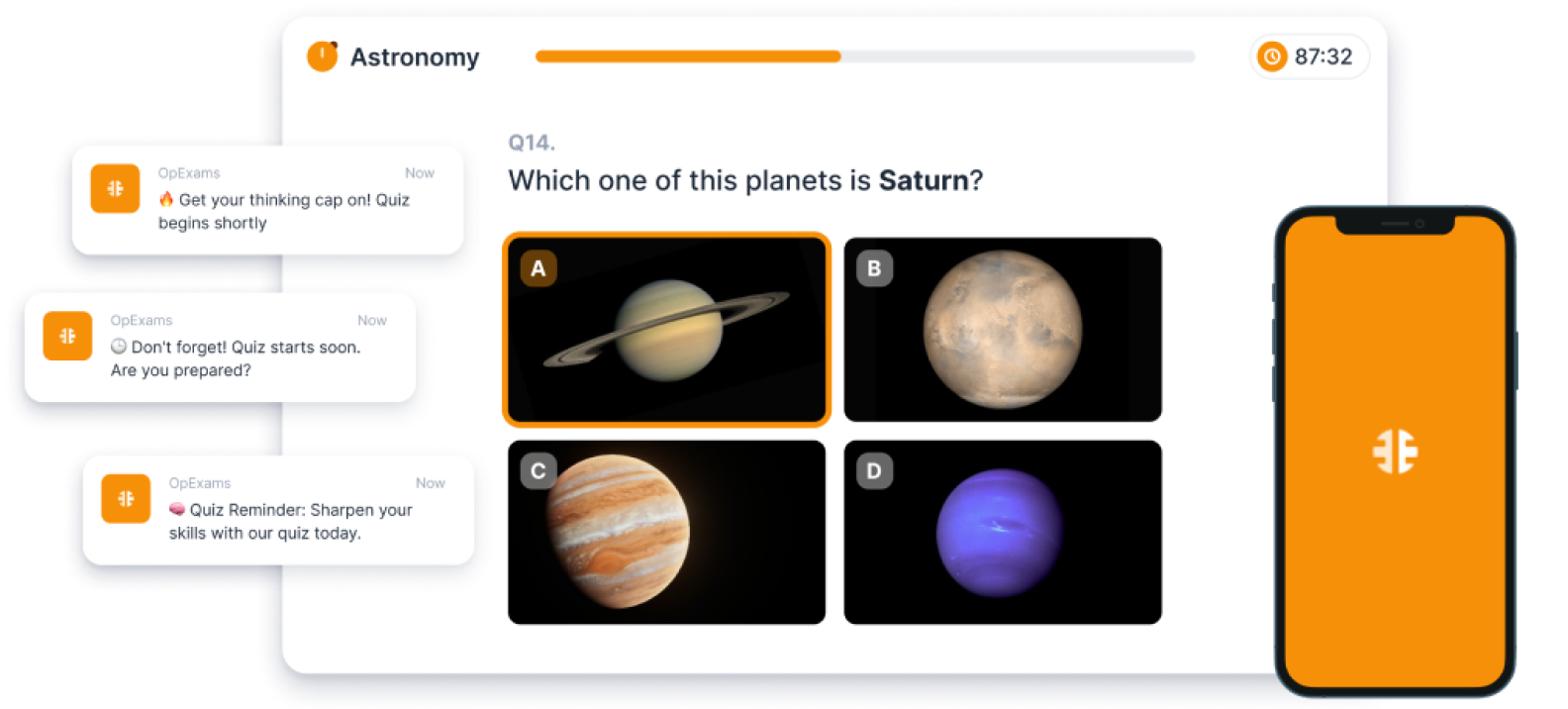The height and width of the screenshot is (709, 1568).
Task: Click the B label badge on Mars image
Action: pyautogui.click(x=874, y=268)
